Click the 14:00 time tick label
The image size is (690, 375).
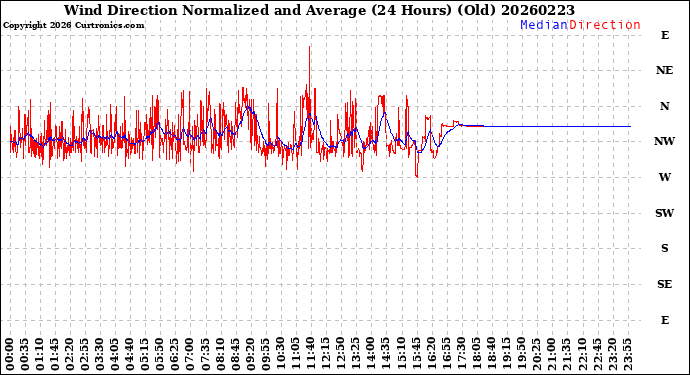point(371,355)
